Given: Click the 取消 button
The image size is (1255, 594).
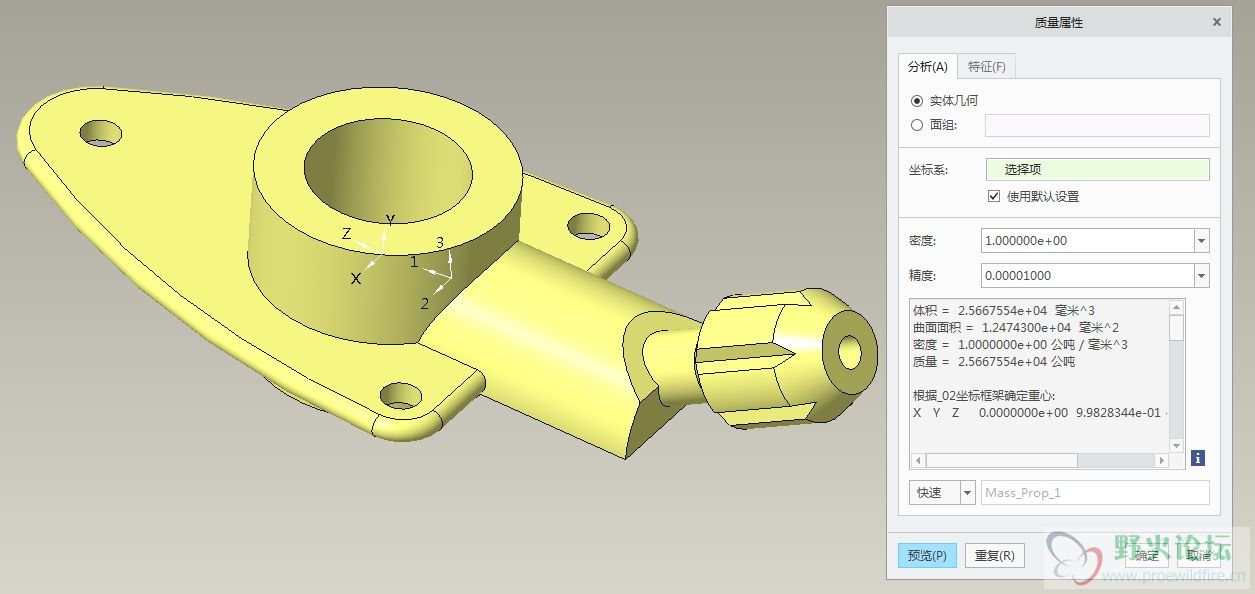Looking at the screenshot, I should click(x=1198, y=555).
